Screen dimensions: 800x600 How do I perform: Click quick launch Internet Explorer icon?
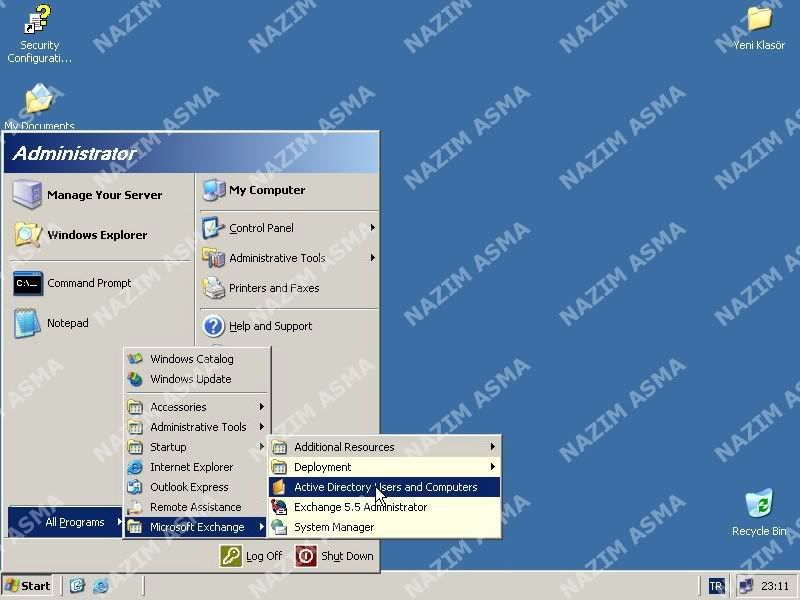coord(101,585)
